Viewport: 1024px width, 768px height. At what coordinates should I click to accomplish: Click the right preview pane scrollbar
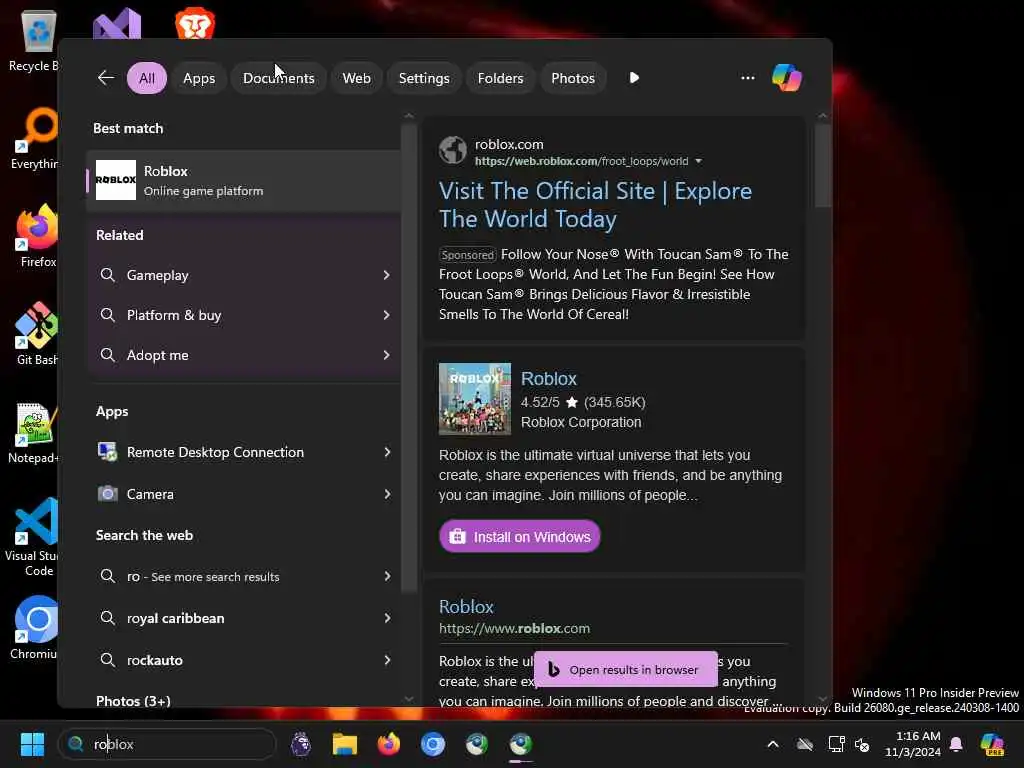pos(822,165)
